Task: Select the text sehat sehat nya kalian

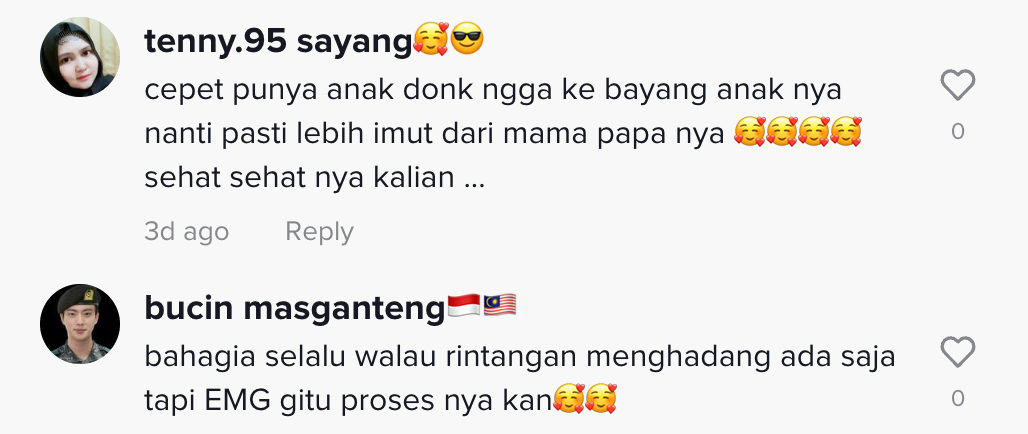Action: pos(314,177)
